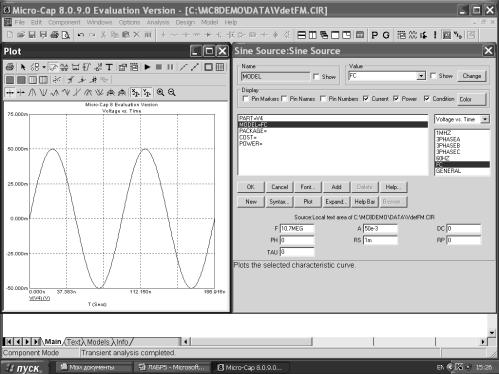Enable Show checkbox next to Name field

pos(316,77)
